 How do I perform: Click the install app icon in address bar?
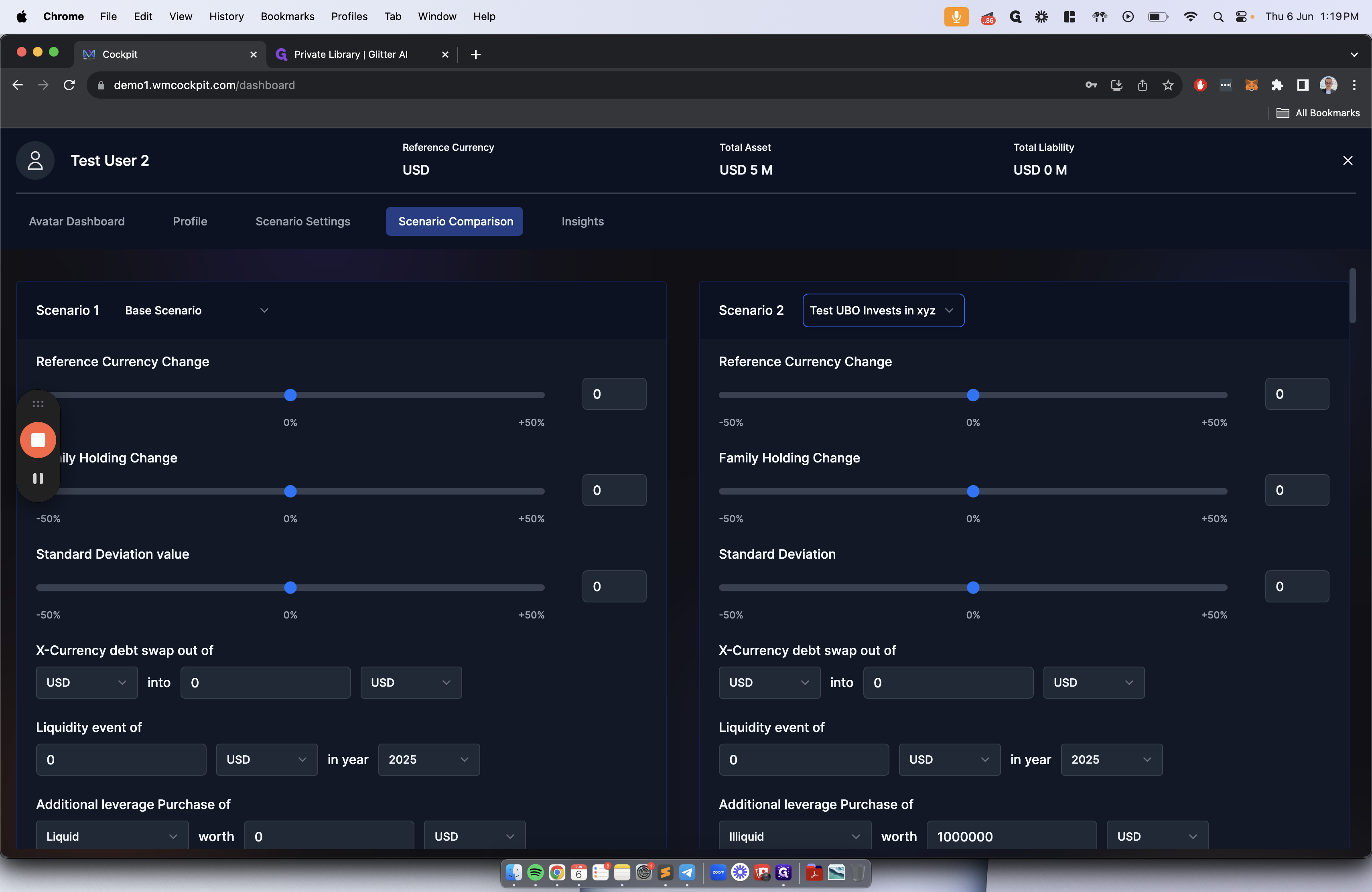[x=1116, y=85]
